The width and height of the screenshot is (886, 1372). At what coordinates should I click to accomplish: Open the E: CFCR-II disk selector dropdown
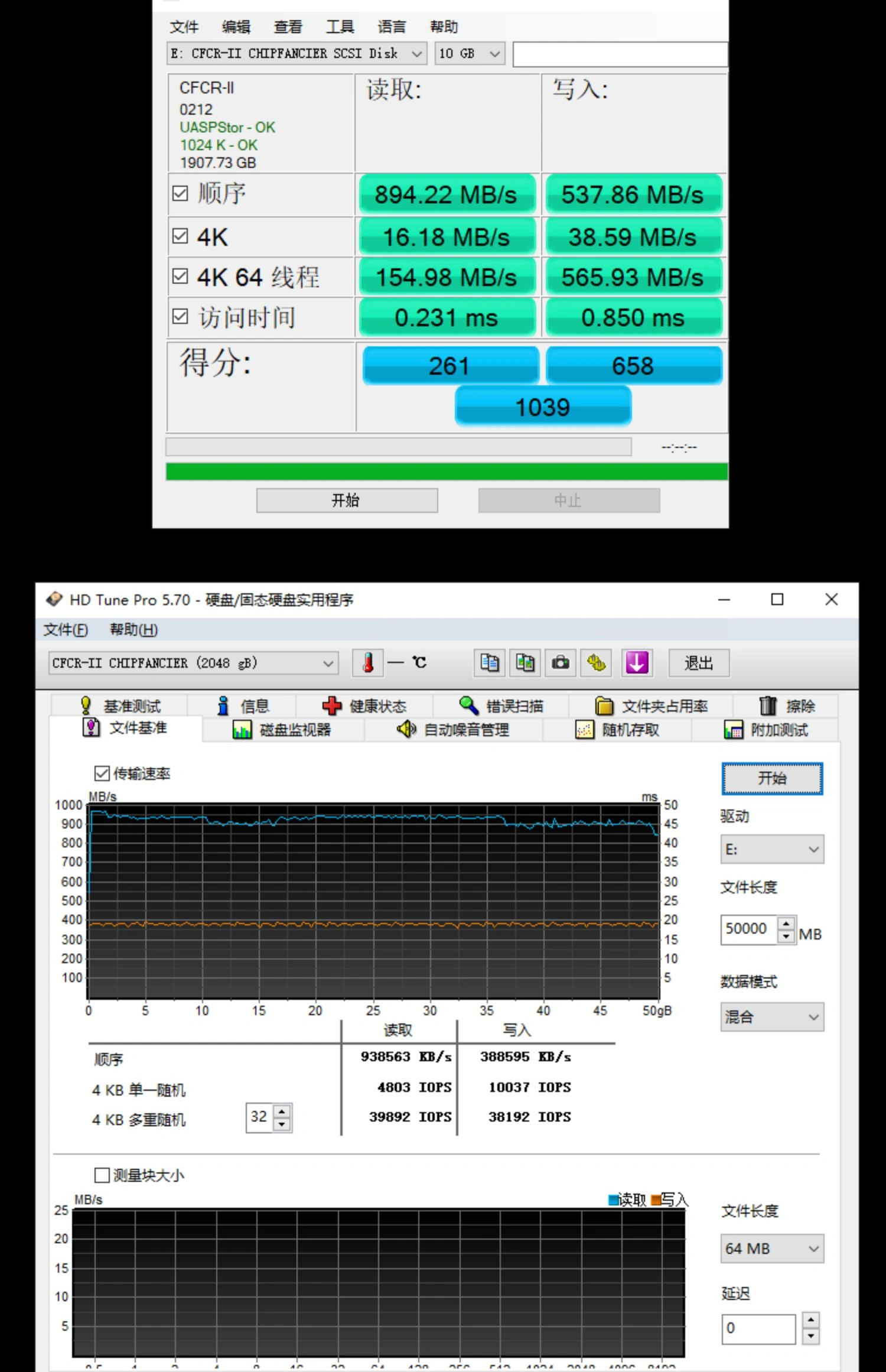297,54
